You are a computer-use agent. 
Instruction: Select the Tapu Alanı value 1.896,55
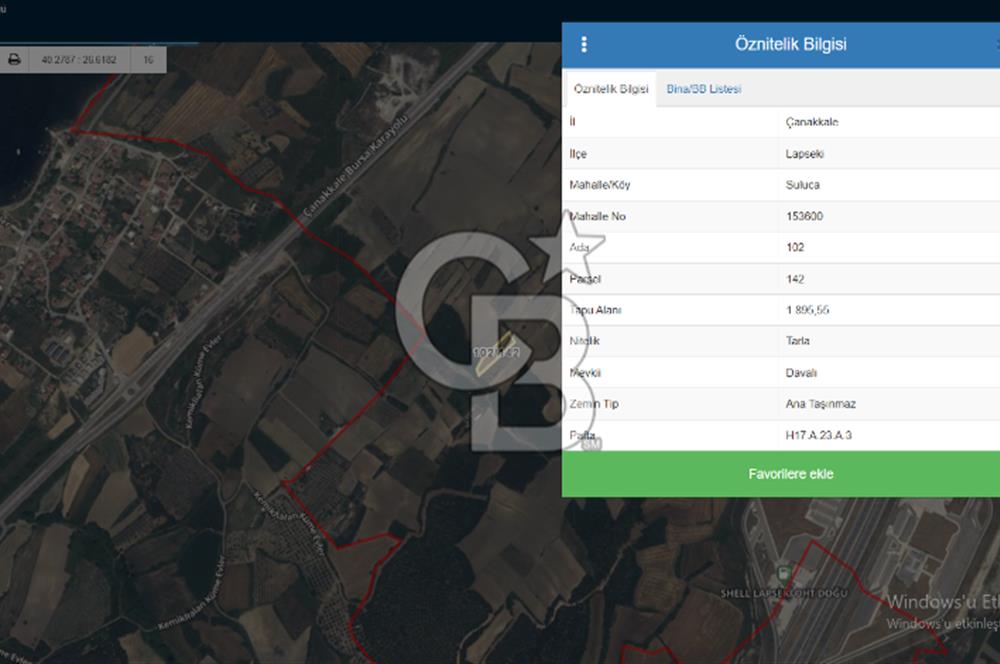807,310
